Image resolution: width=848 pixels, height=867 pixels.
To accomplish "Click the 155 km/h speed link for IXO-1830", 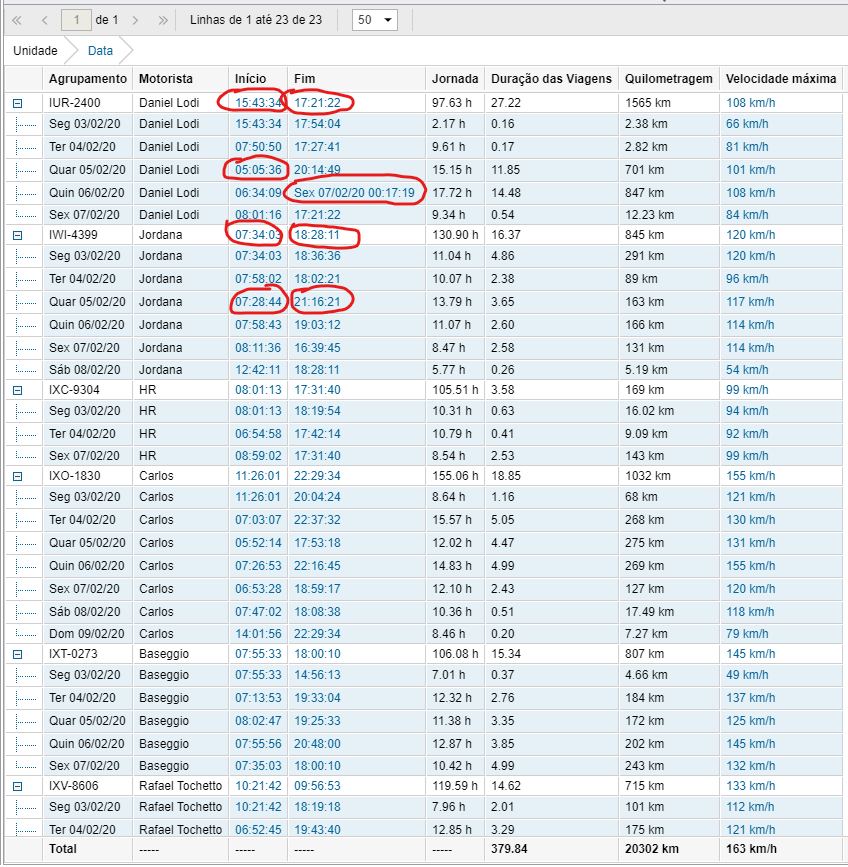I will [746, 477].
